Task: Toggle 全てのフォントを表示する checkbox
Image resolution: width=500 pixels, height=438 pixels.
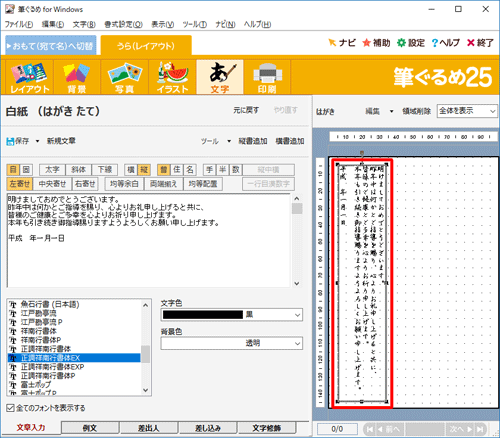Action: (10, 408)
